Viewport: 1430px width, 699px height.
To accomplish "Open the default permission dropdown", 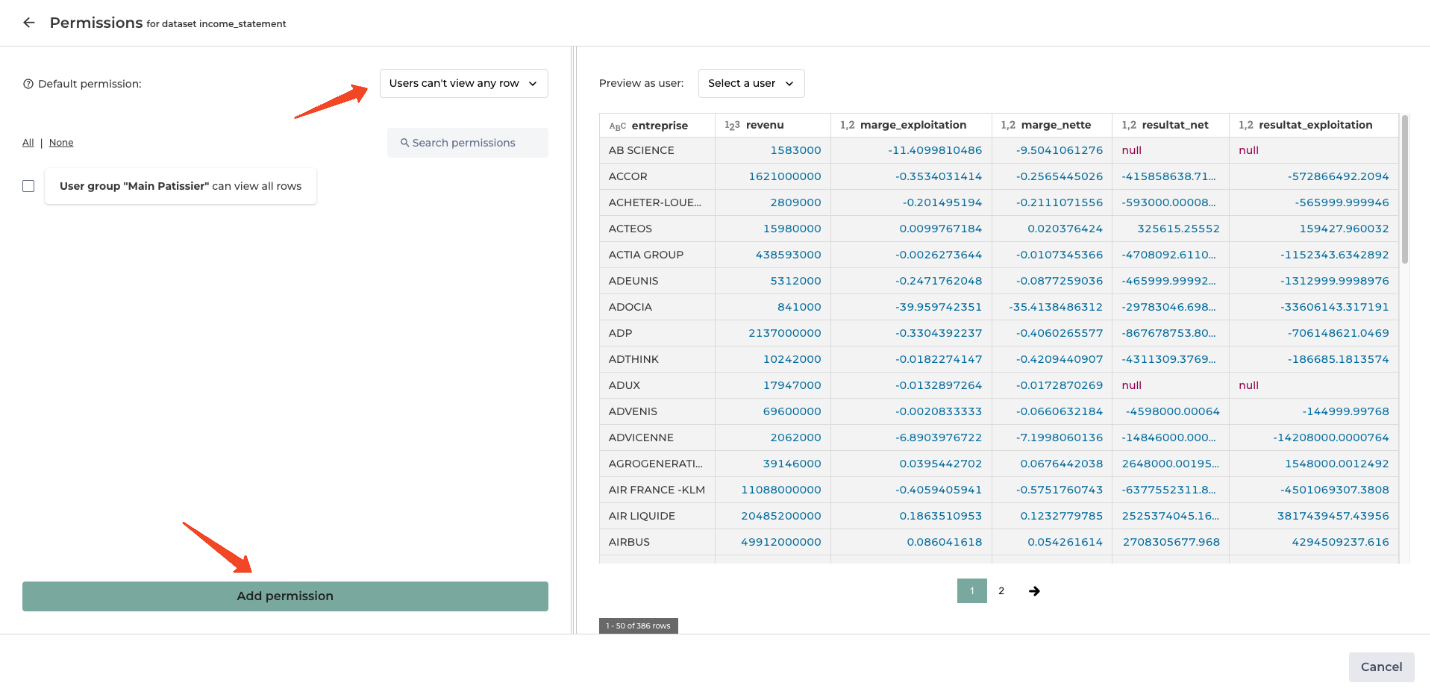I will (x=464, y=83).
